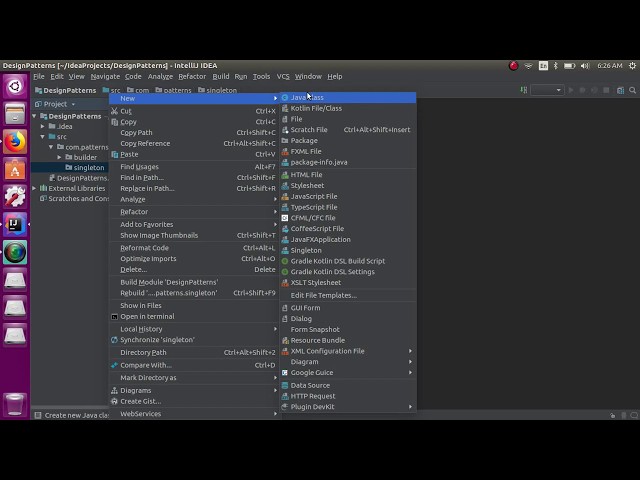
Task: Click the package-info.java file icon
Action: pos(285,162)
